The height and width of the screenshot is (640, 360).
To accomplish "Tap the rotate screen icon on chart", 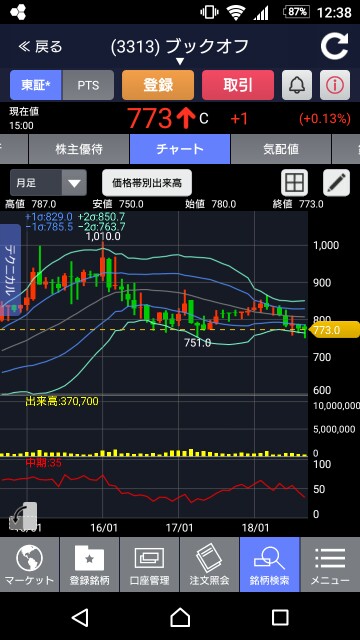I will pyautogui.click(x=23, y=516).
